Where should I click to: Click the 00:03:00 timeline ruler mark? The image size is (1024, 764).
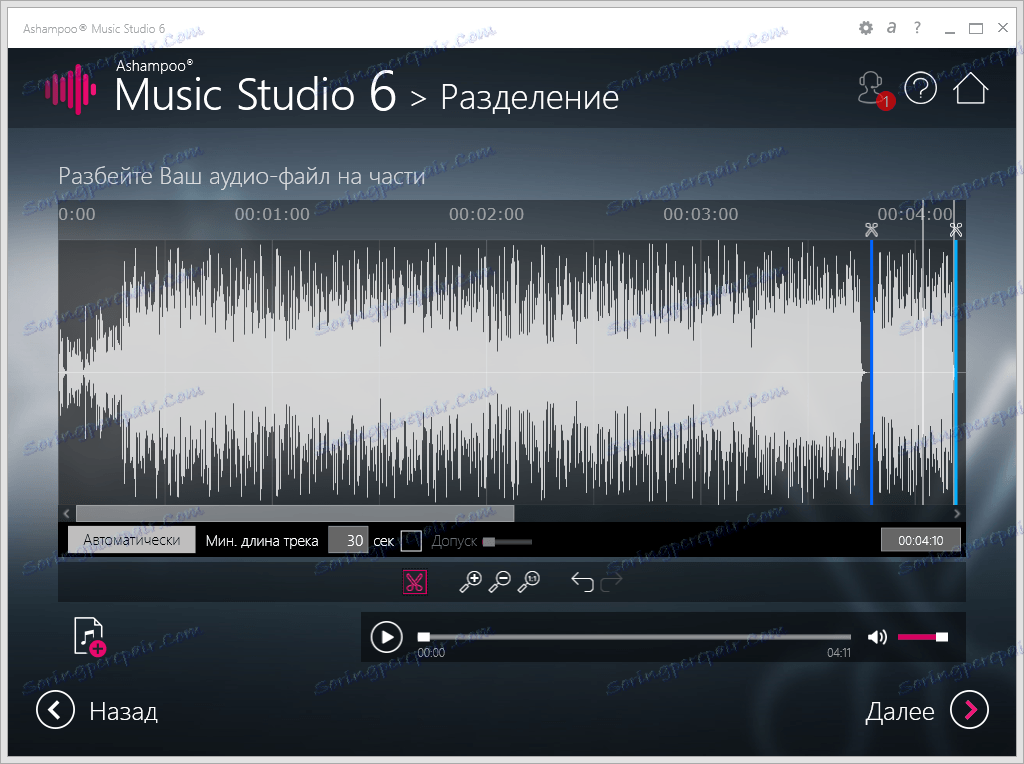pos(701,214)
